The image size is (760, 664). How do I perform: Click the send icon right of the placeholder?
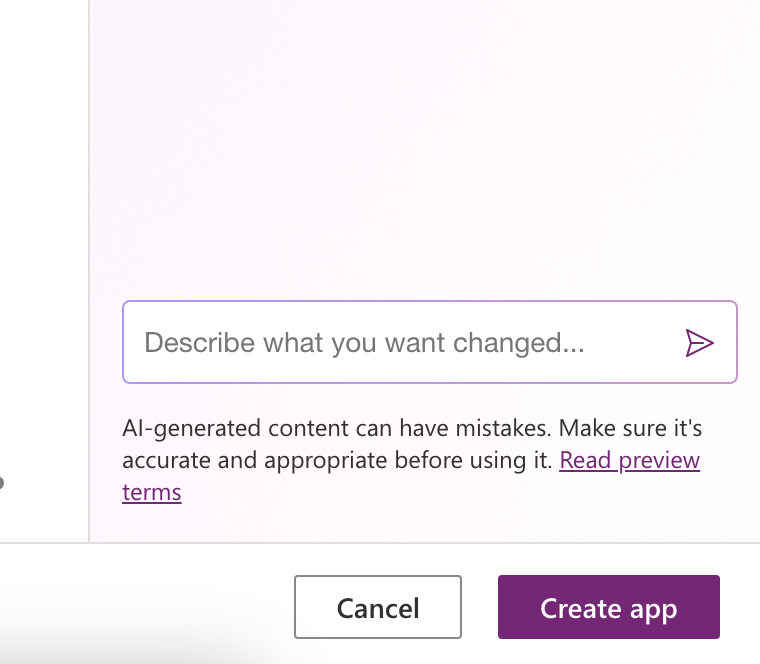pyautogui.click(x=699, y=343)
